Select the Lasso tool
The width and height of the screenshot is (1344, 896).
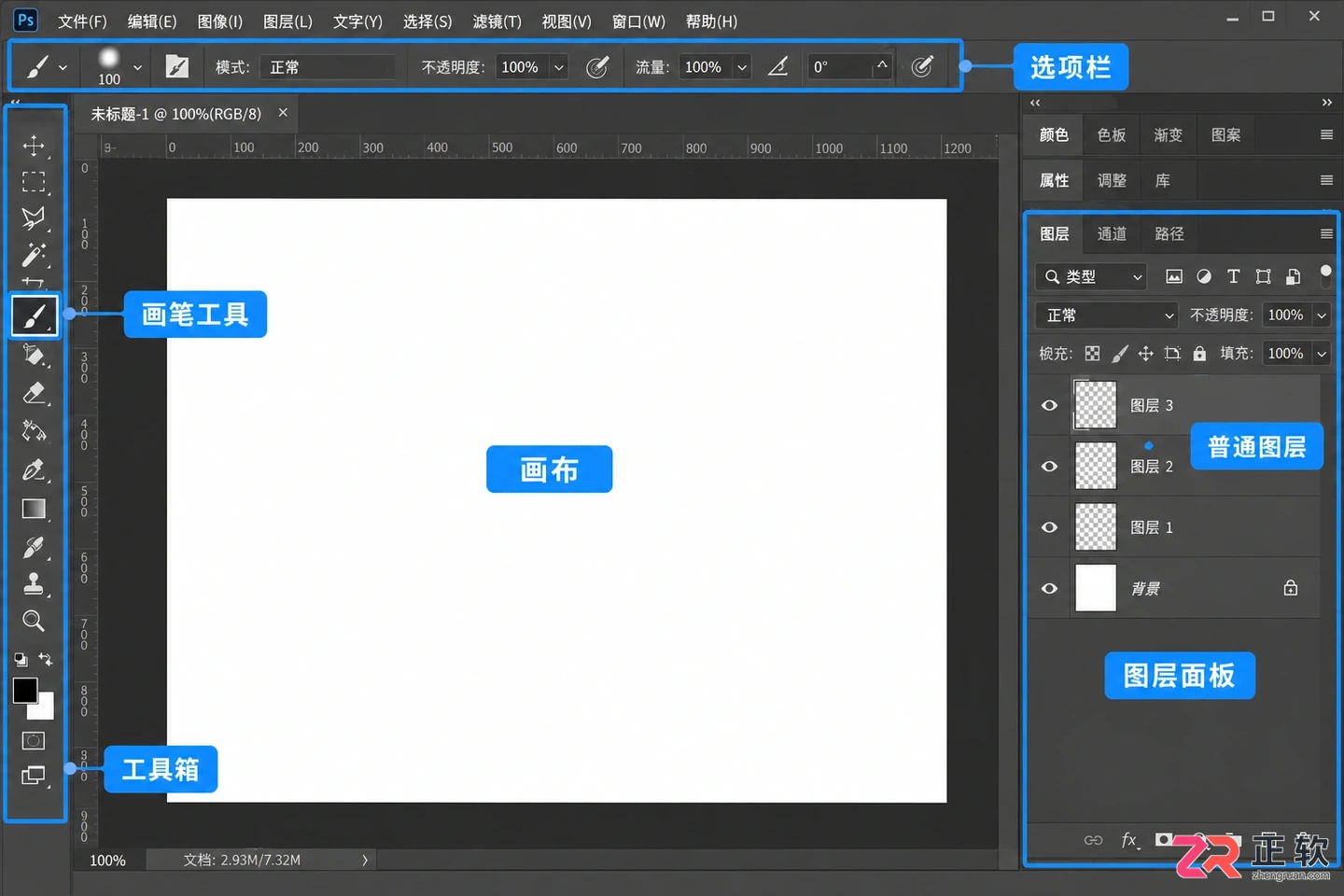coord(34,218)
